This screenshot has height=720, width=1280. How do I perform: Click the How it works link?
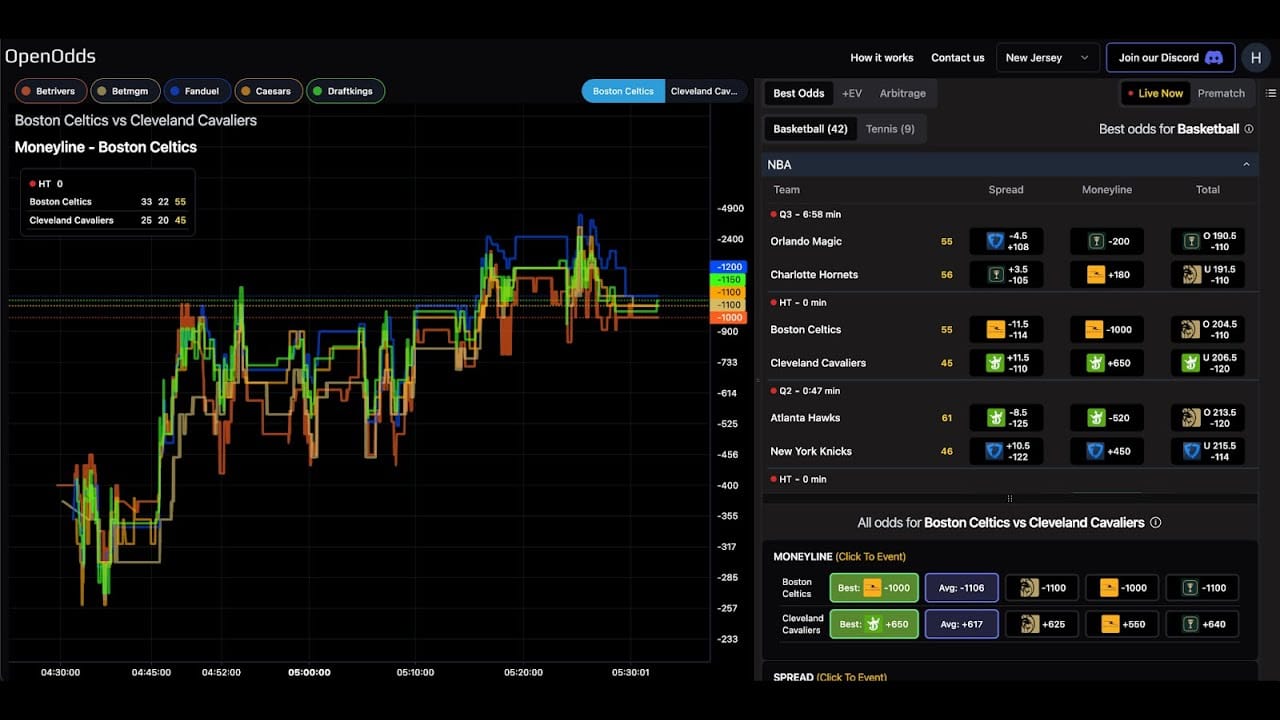(882, 57)
